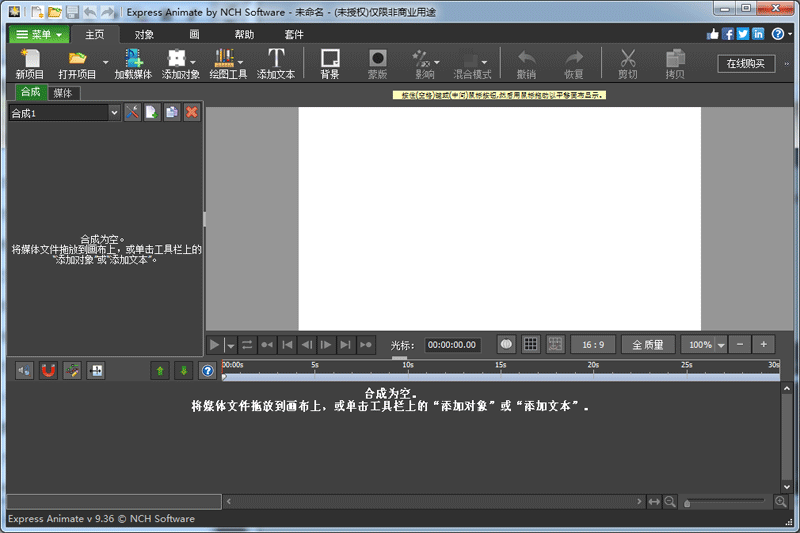This screenshot has height=533, width=800.
Task: Toggle the fit-to-canvas timeline button
Action: pyautogui.click(x=95, y=371)
